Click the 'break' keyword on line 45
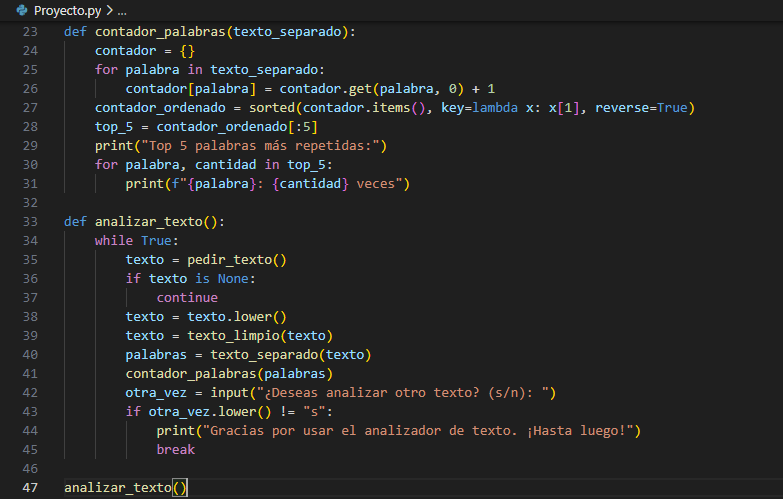The image size is (783, 499). click(176, 449)
